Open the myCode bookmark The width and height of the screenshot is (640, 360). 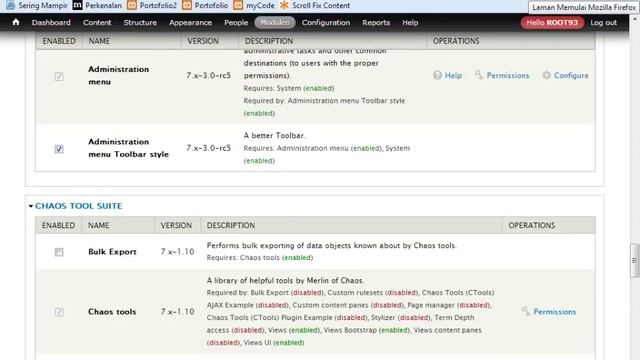[253, 5]
